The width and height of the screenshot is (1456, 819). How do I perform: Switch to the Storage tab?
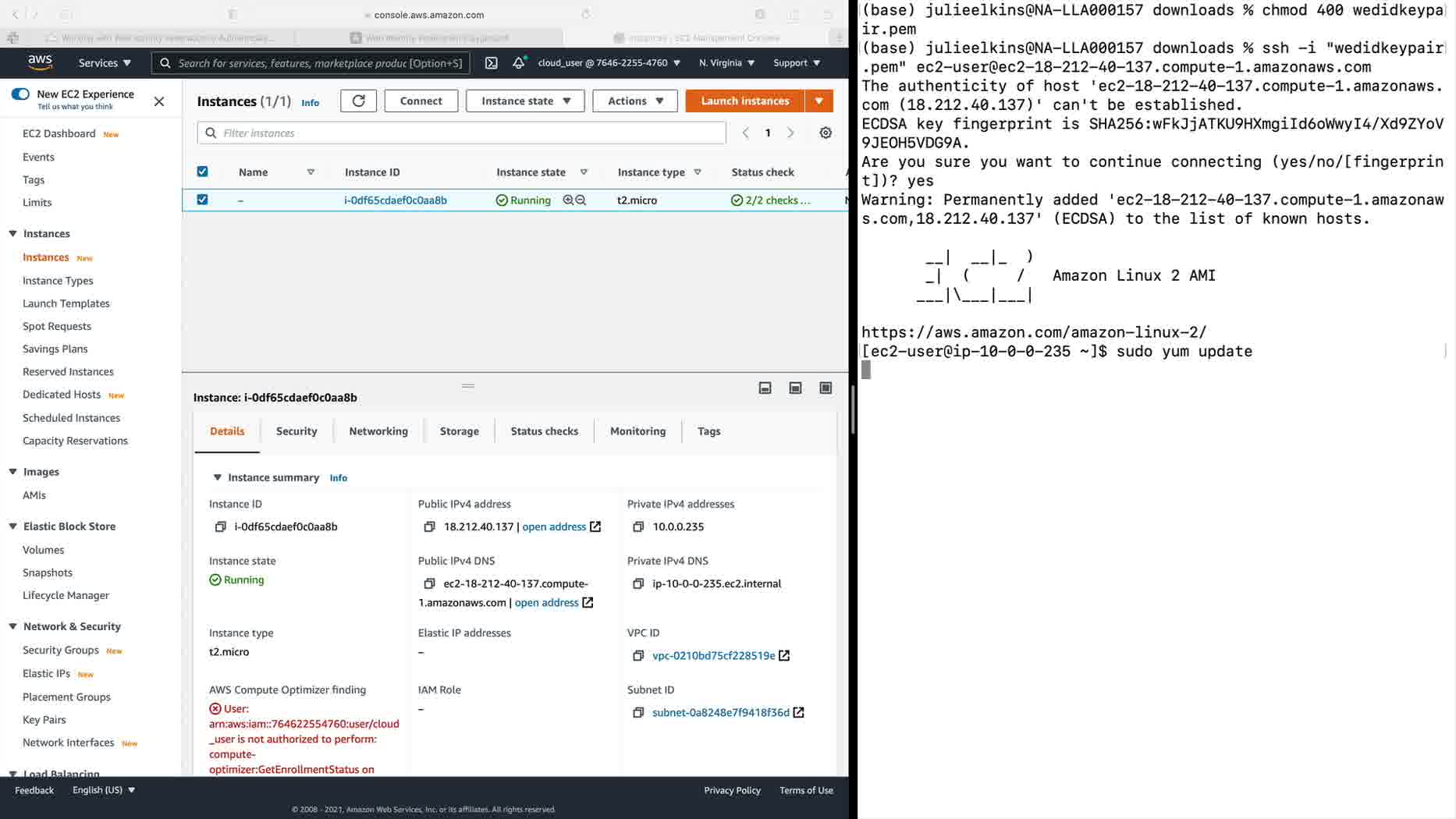click(x=460, y=431)
